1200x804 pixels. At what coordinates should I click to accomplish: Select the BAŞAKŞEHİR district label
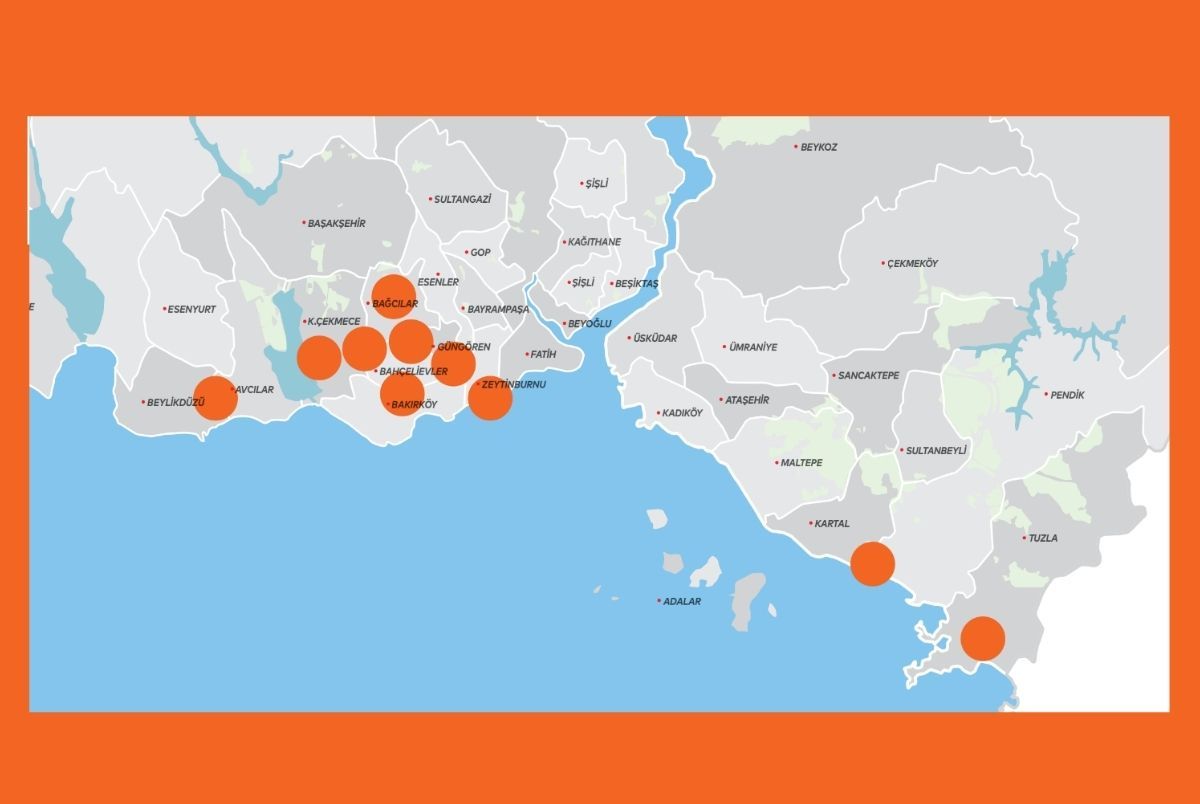337,224
